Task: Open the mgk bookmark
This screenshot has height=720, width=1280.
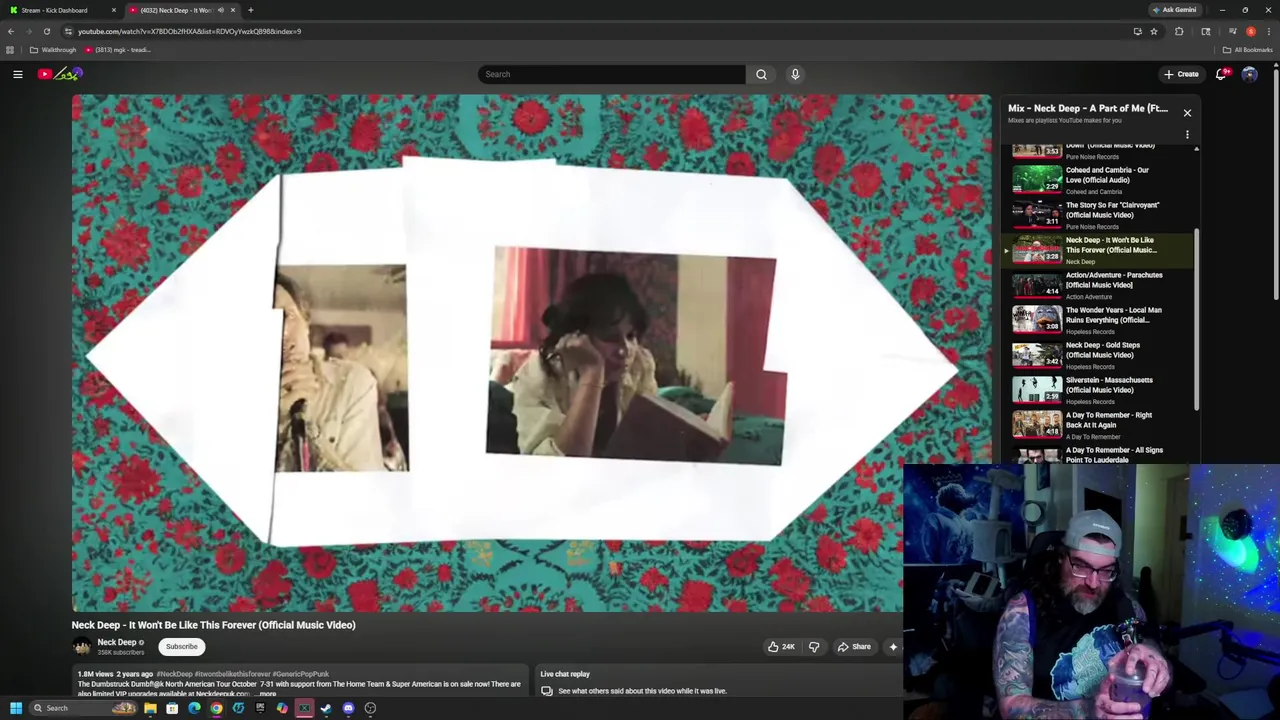Action: tap(118, 50)
